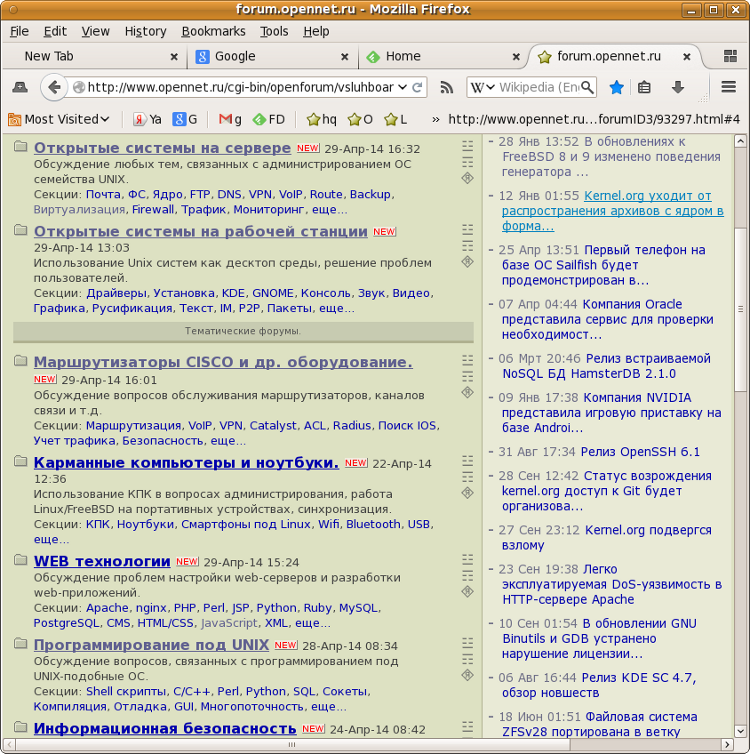Click the tab groups grid icon
The height and width of the screenshot is (754, 750).
pos(729,57)
